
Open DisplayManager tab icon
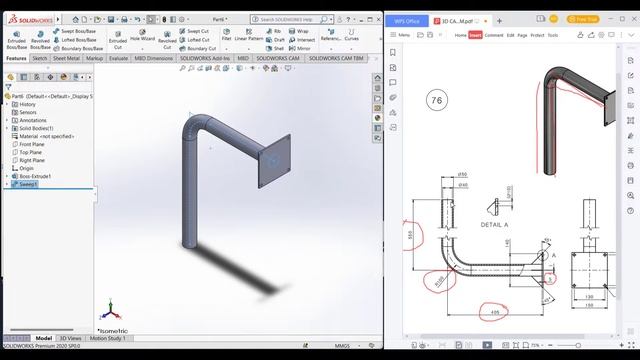pos(63,77)
